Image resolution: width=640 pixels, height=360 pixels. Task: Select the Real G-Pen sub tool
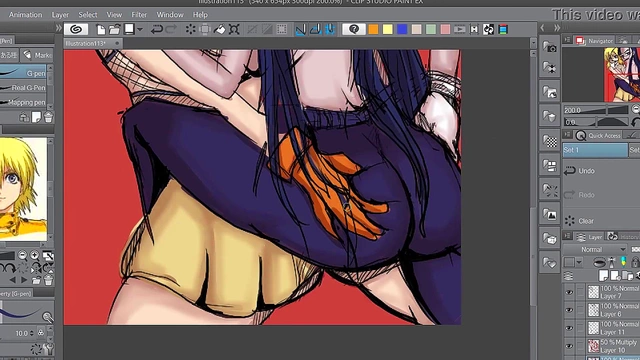[x=23, y=87]
